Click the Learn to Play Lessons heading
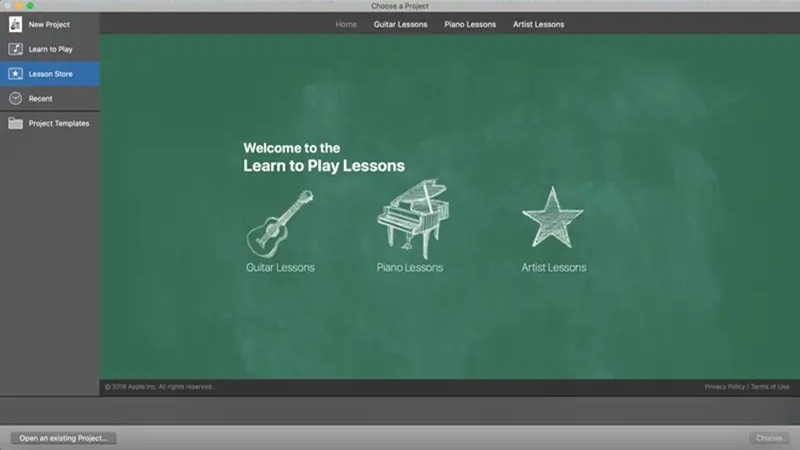Screen dimensions: 800x450 324,166
